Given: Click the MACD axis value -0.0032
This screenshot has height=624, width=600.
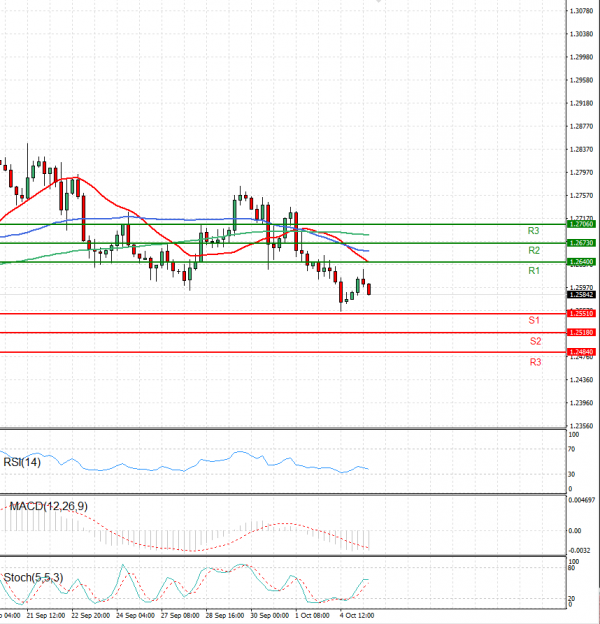Looking at the screenshot, I should tap(579, 550).
